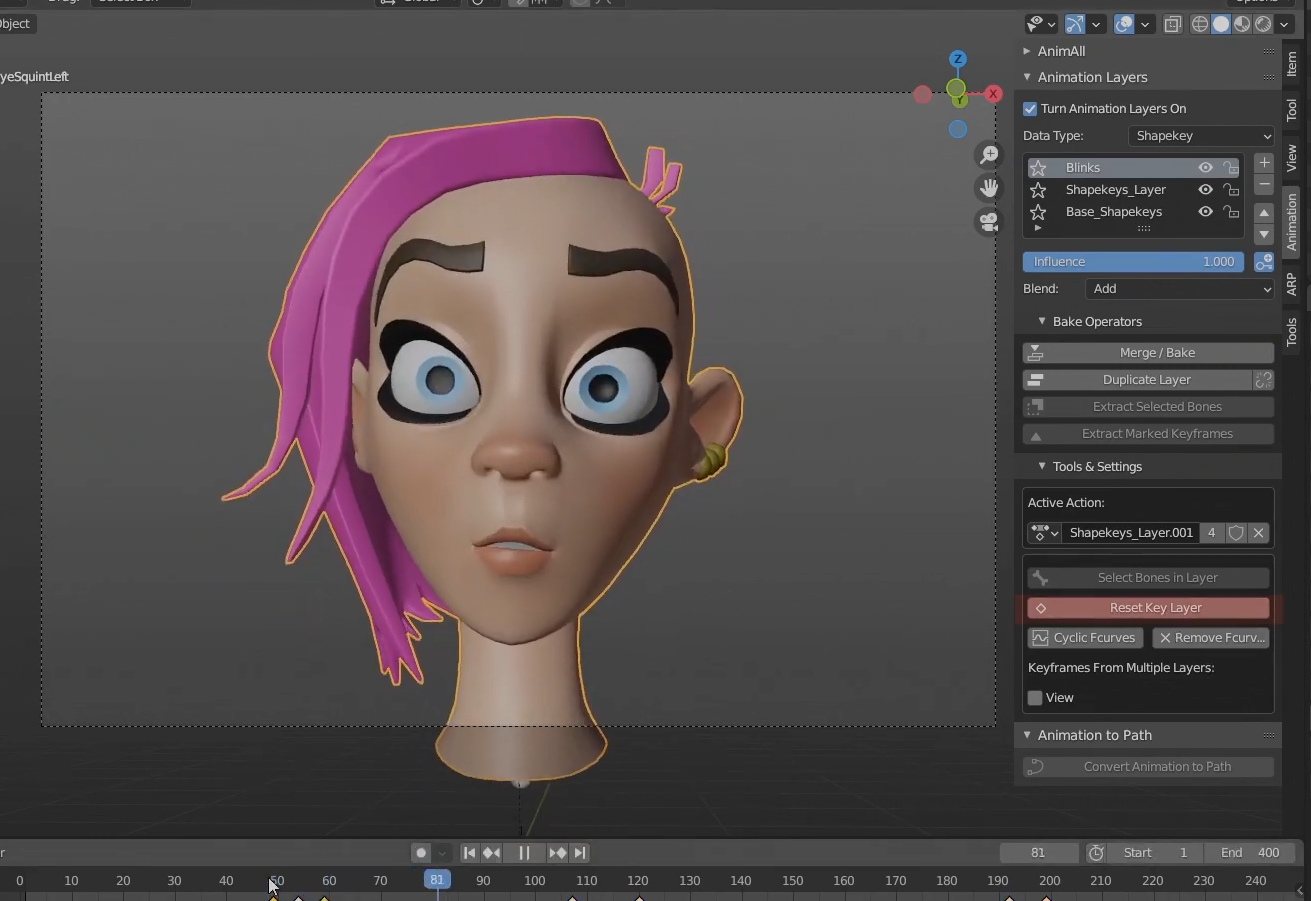Click the hand pan view icon
The image size is (1311, 901).
pos(989,188)
